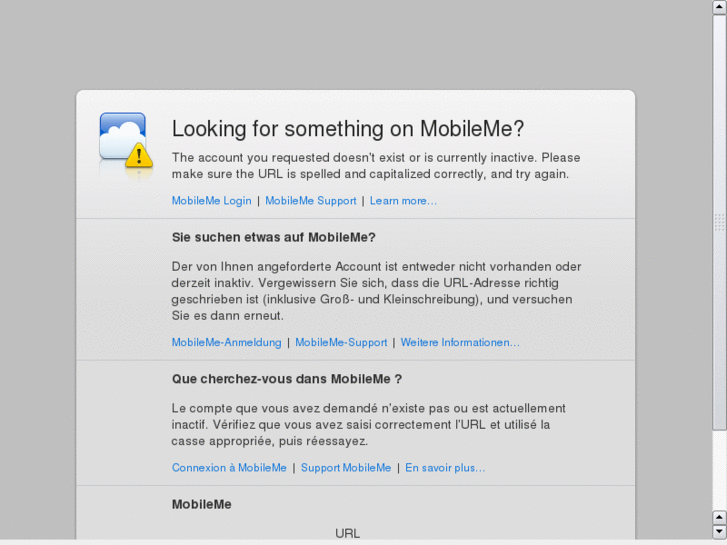
Task: Follow the English Learn more link
Action: point(403,201)
